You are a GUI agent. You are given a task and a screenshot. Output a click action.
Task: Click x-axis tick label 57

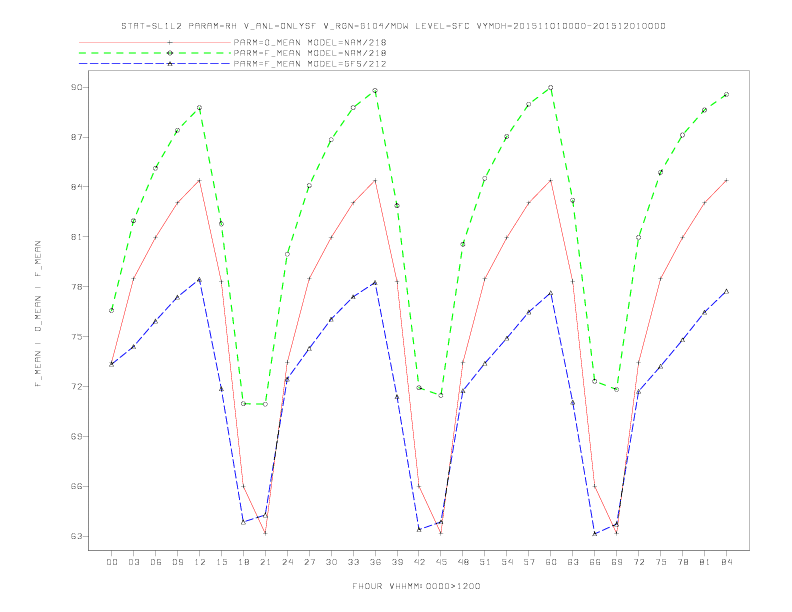[x=529, y=562]
